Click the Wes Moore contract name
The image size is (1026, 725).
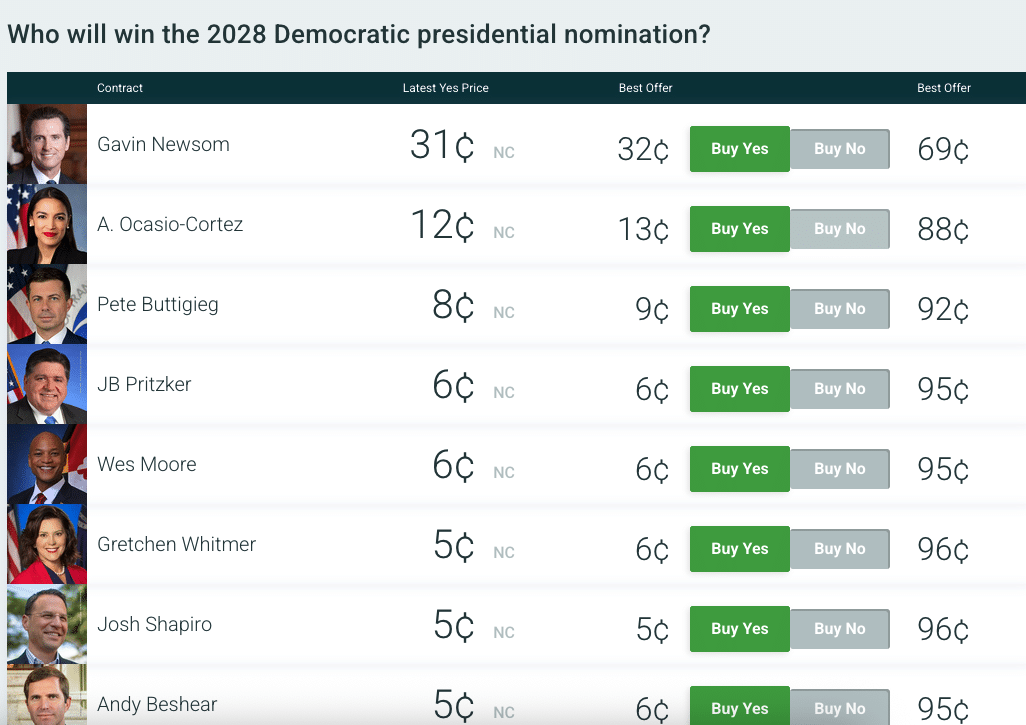point(146,464)
